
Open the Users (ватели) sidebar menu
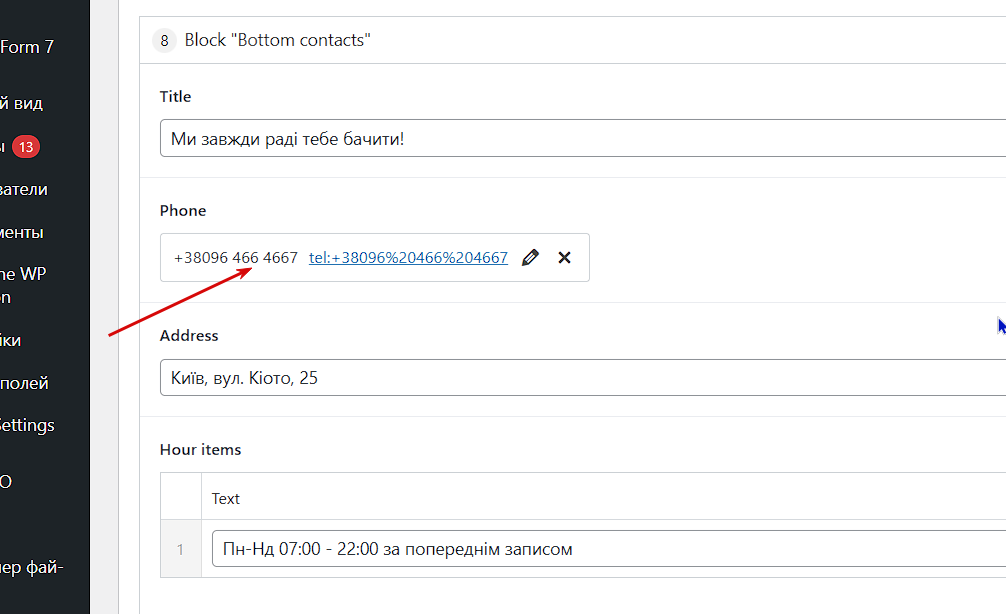[24, 189]
